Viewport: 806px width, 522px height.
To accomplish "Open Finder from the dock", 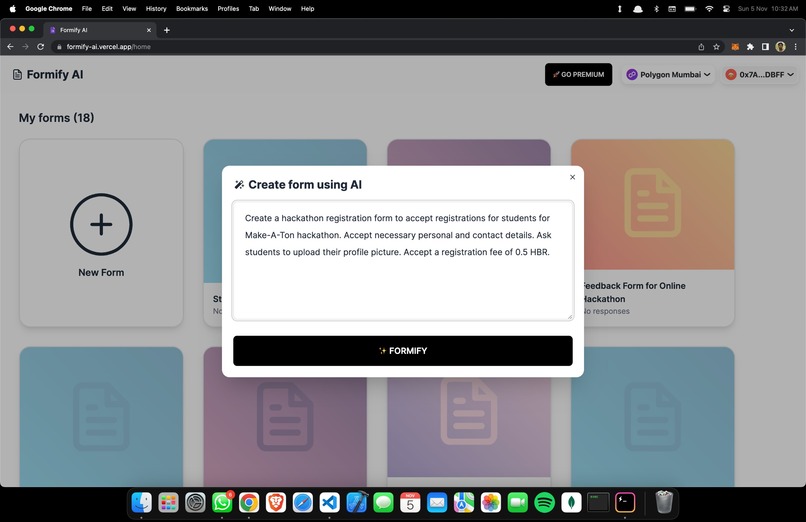I will pos(141,502).
